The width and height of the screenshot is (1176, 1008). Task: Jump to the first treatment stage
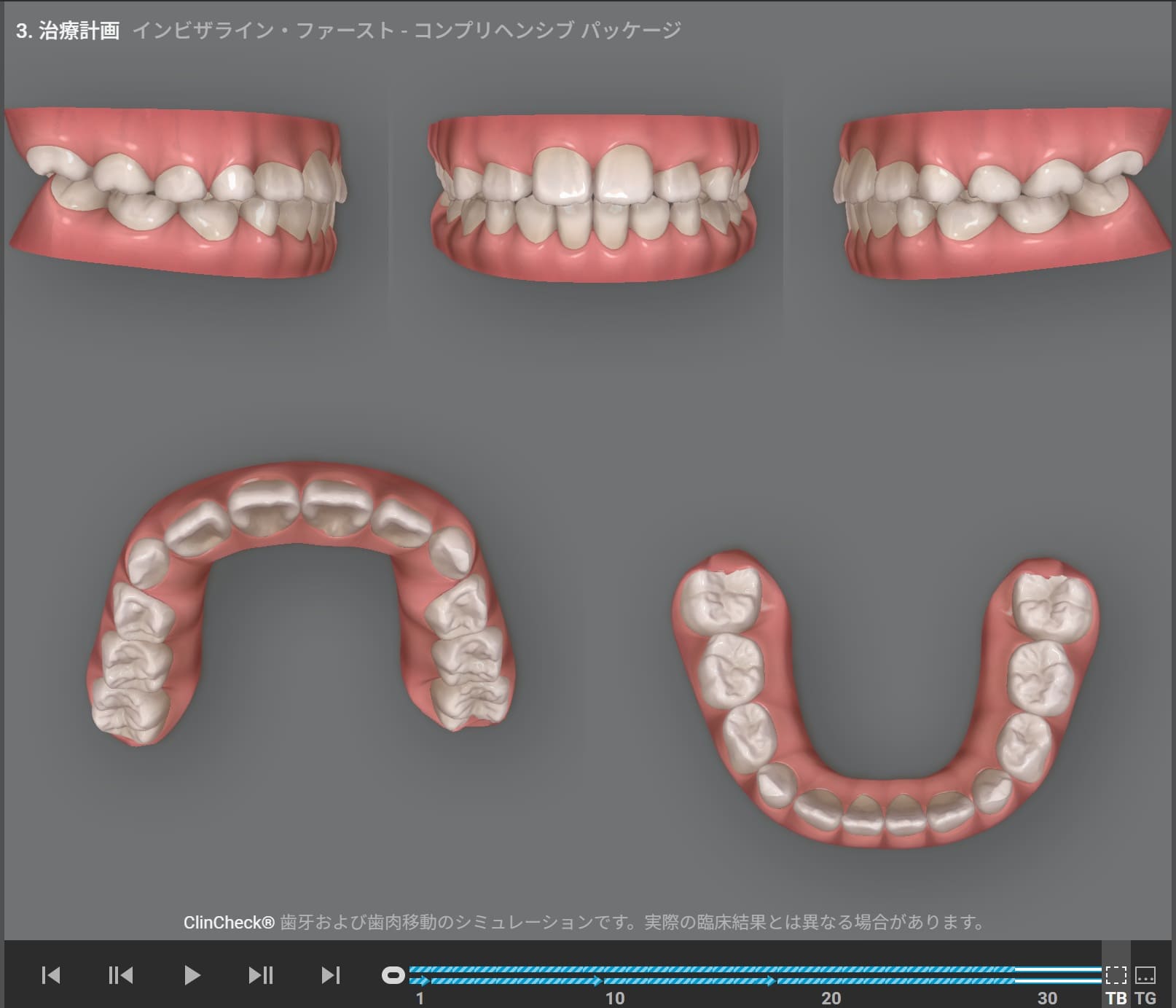pyautogui.click(x=51, y=974)
